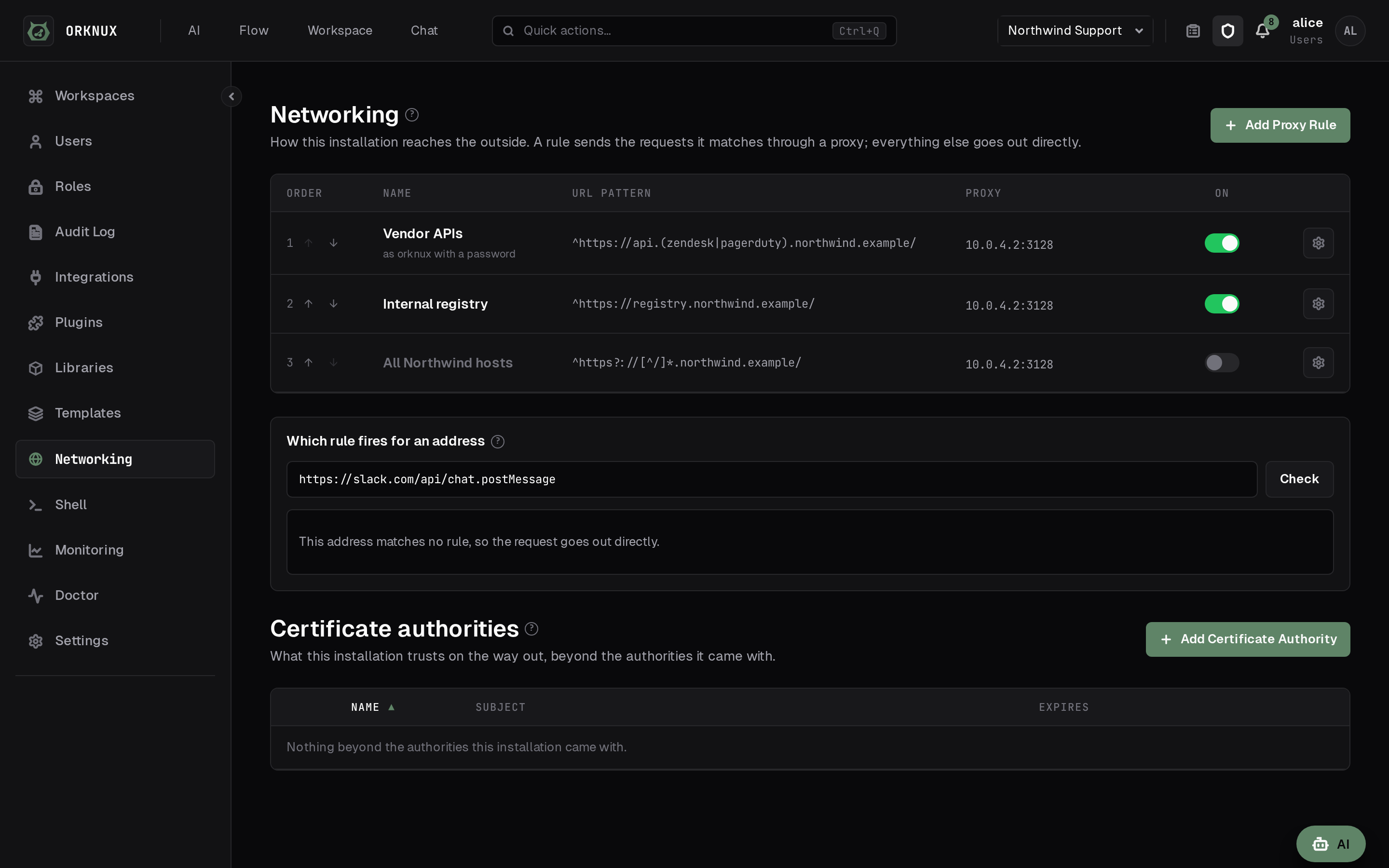Open the AI assistant floating button

(x=1331, y=844)
